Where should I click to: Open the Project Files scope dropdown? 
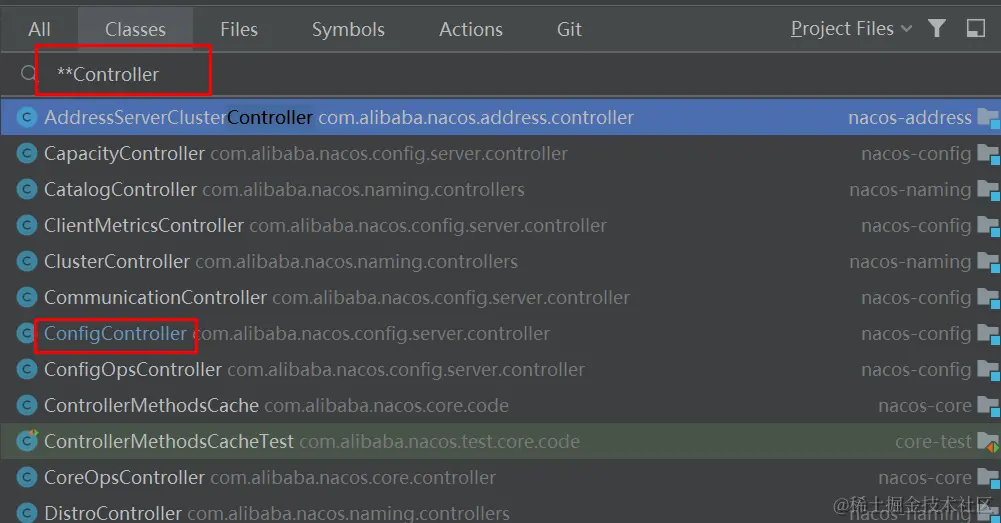[x=851, y=29]
